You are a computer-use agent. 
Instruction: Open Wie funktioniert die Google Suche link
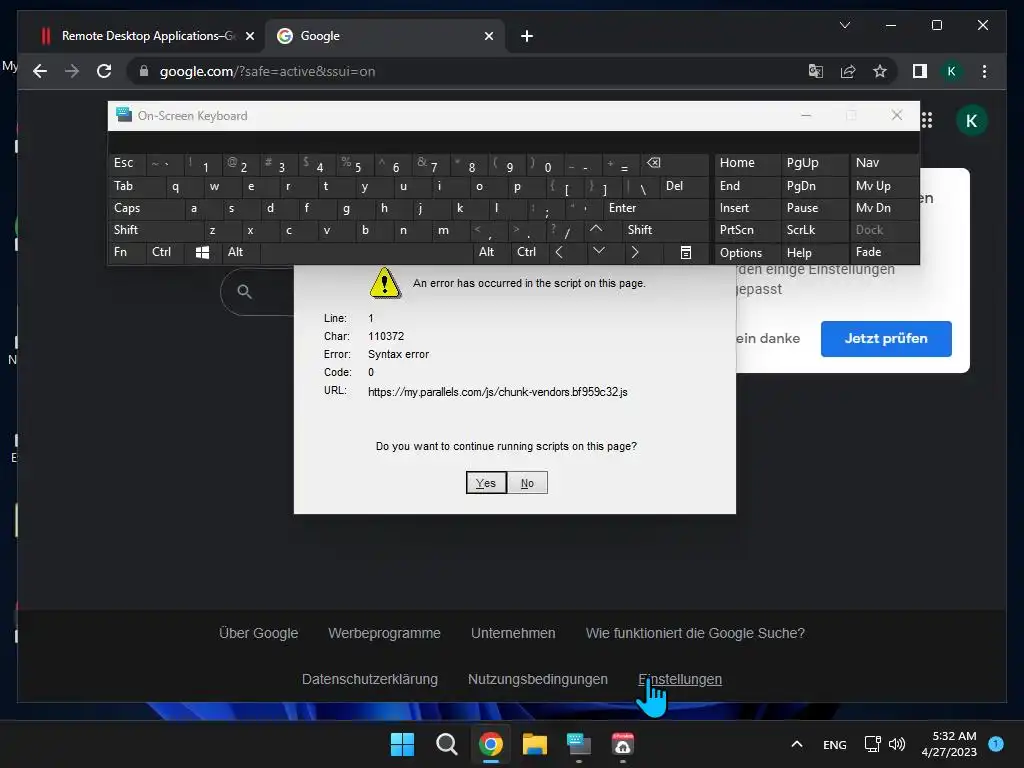[695, 633]
